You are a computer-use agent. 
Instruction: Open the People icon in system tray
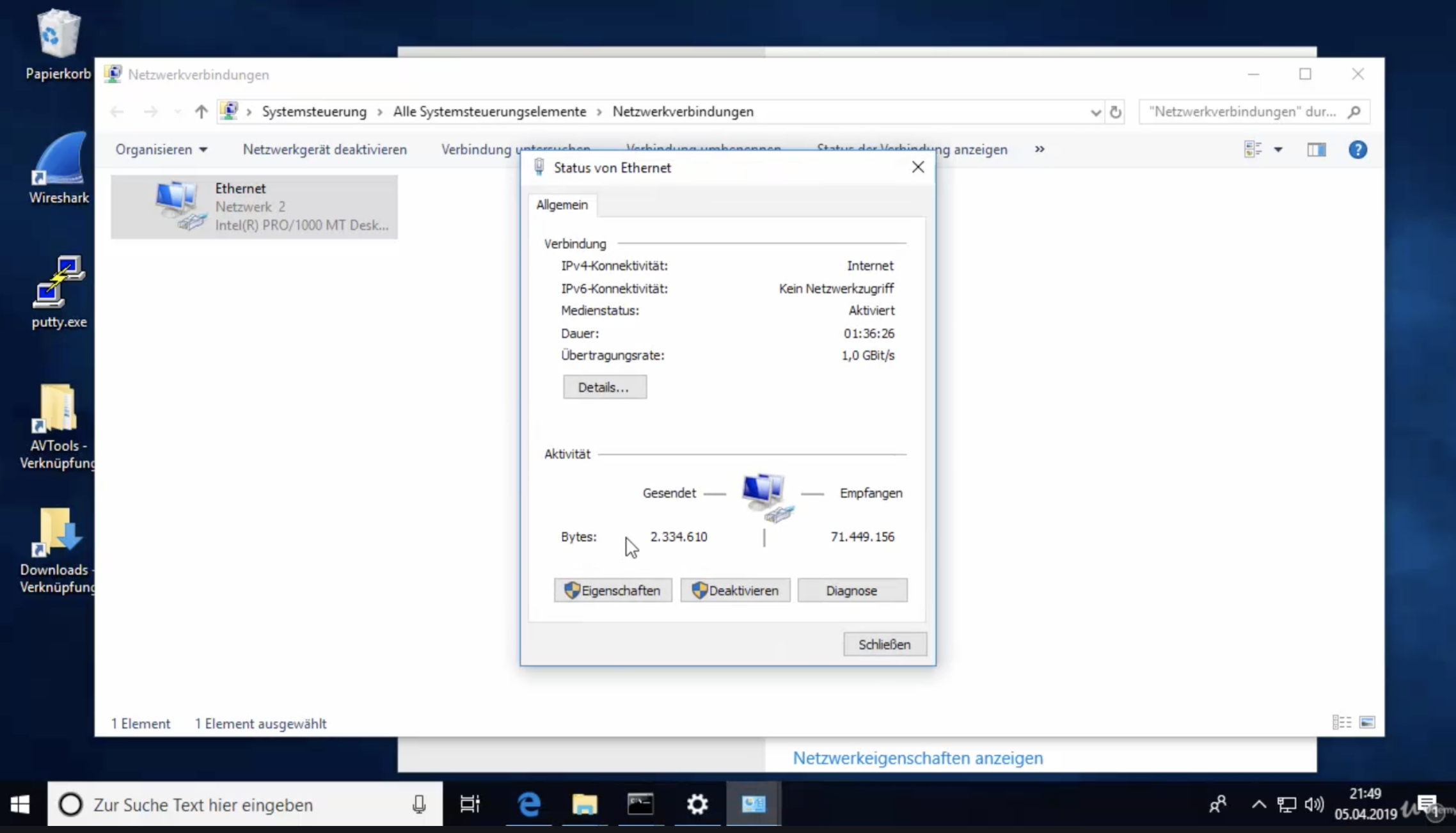coord(1217,804)
